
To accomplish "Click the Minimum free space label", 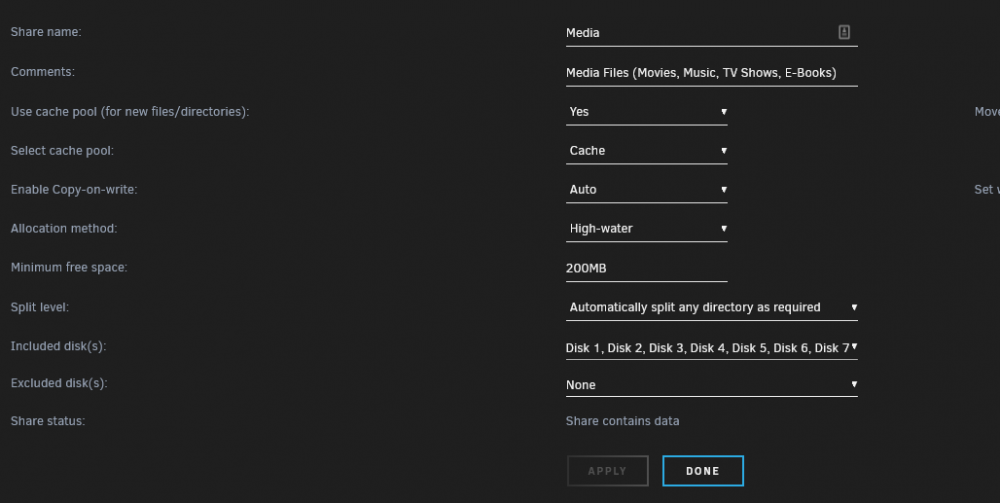I will tap(69, 267).
